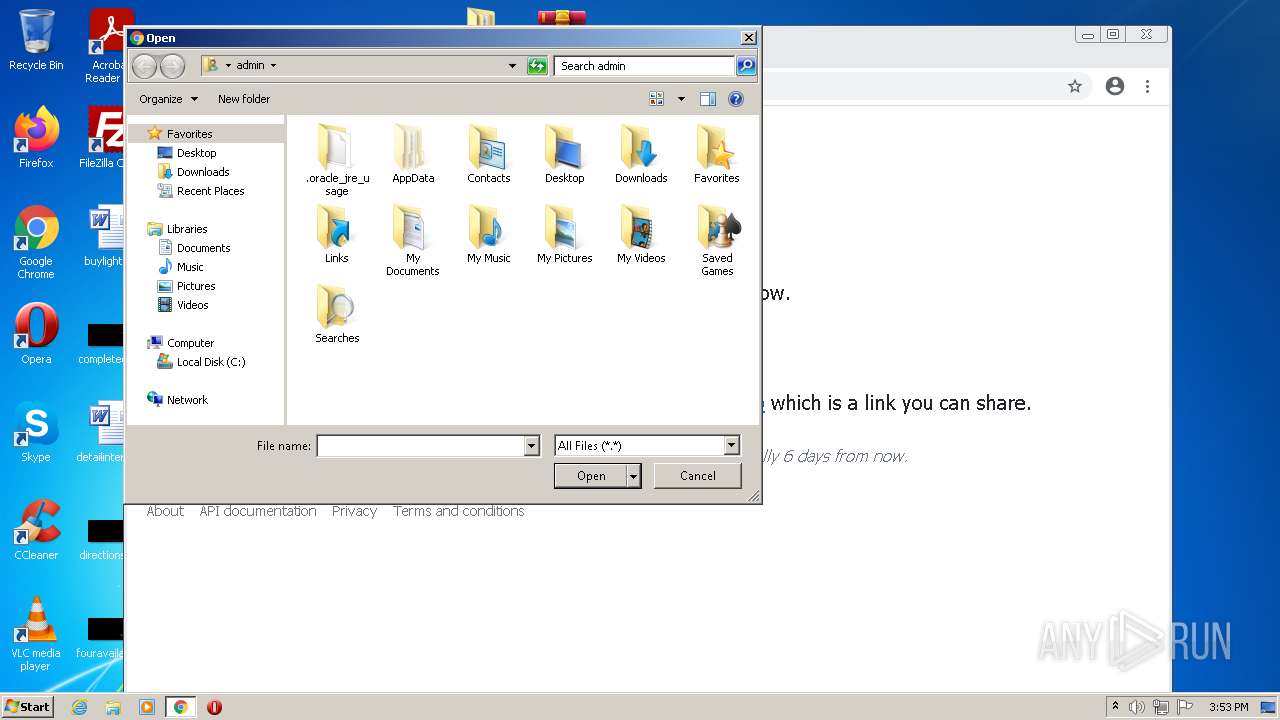Click the Cancel button
The width and height of the screenshot is (1280, 720).
tap(697, 476)
